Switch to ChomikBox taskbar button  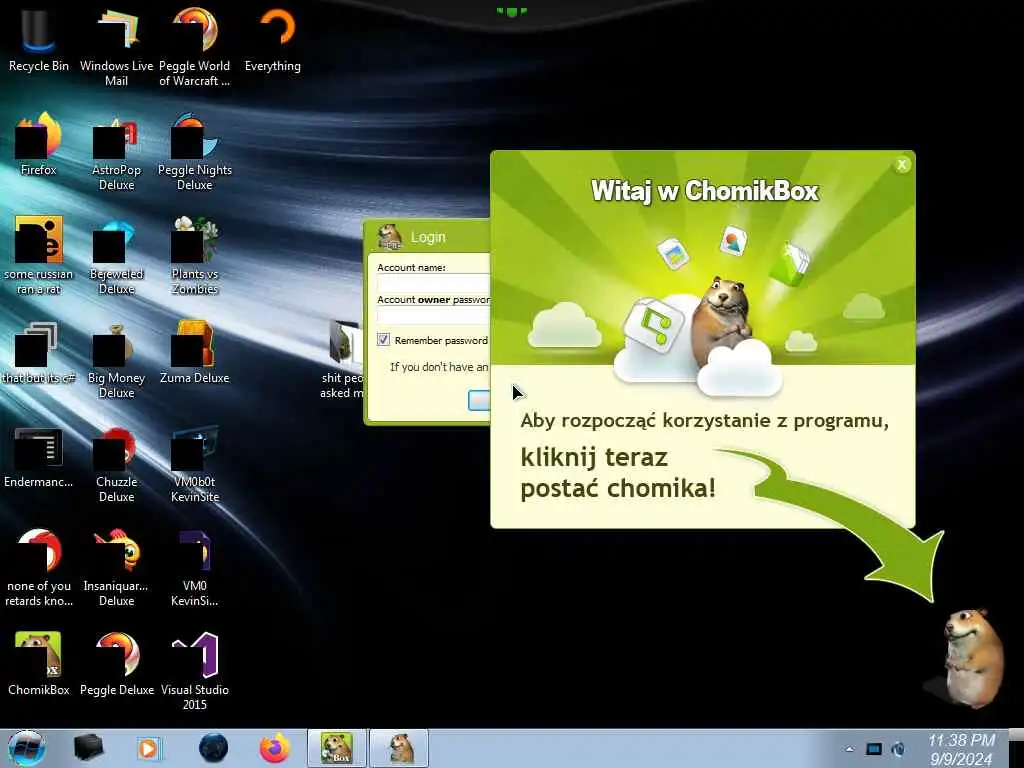pyautogui.click(x=337, y=748)
